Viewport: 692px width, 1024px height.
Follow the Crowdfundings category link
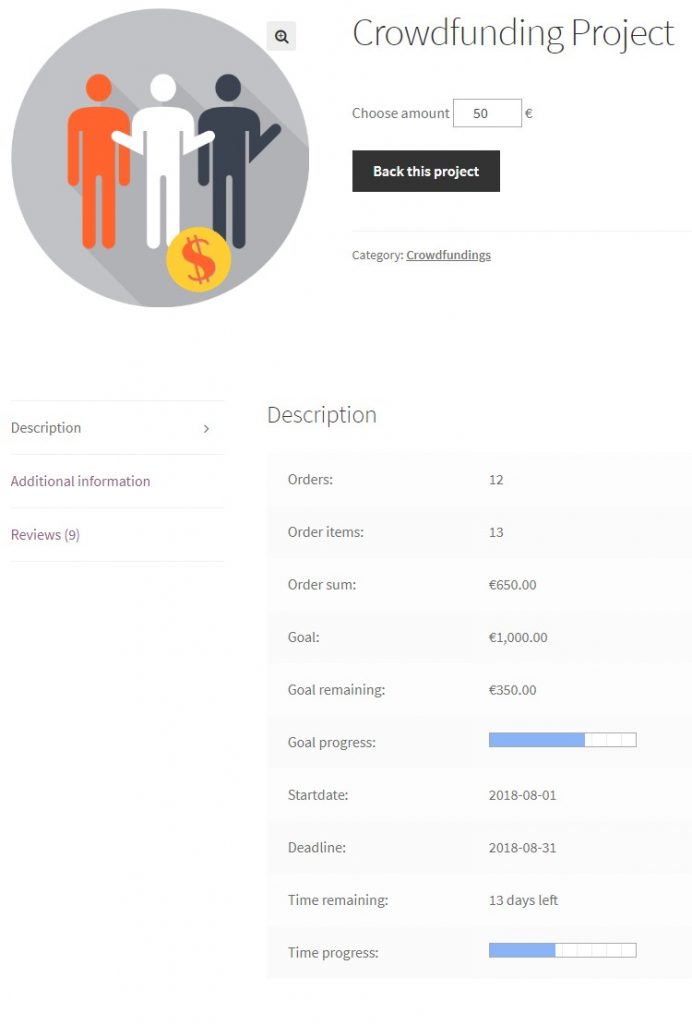tap(448, 255)
